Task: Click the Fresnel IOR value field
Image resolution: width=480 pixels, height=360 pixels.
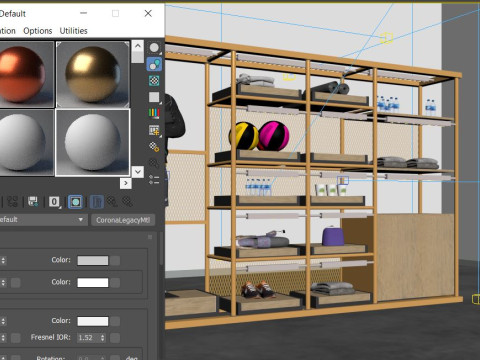Action: [88, 338]
